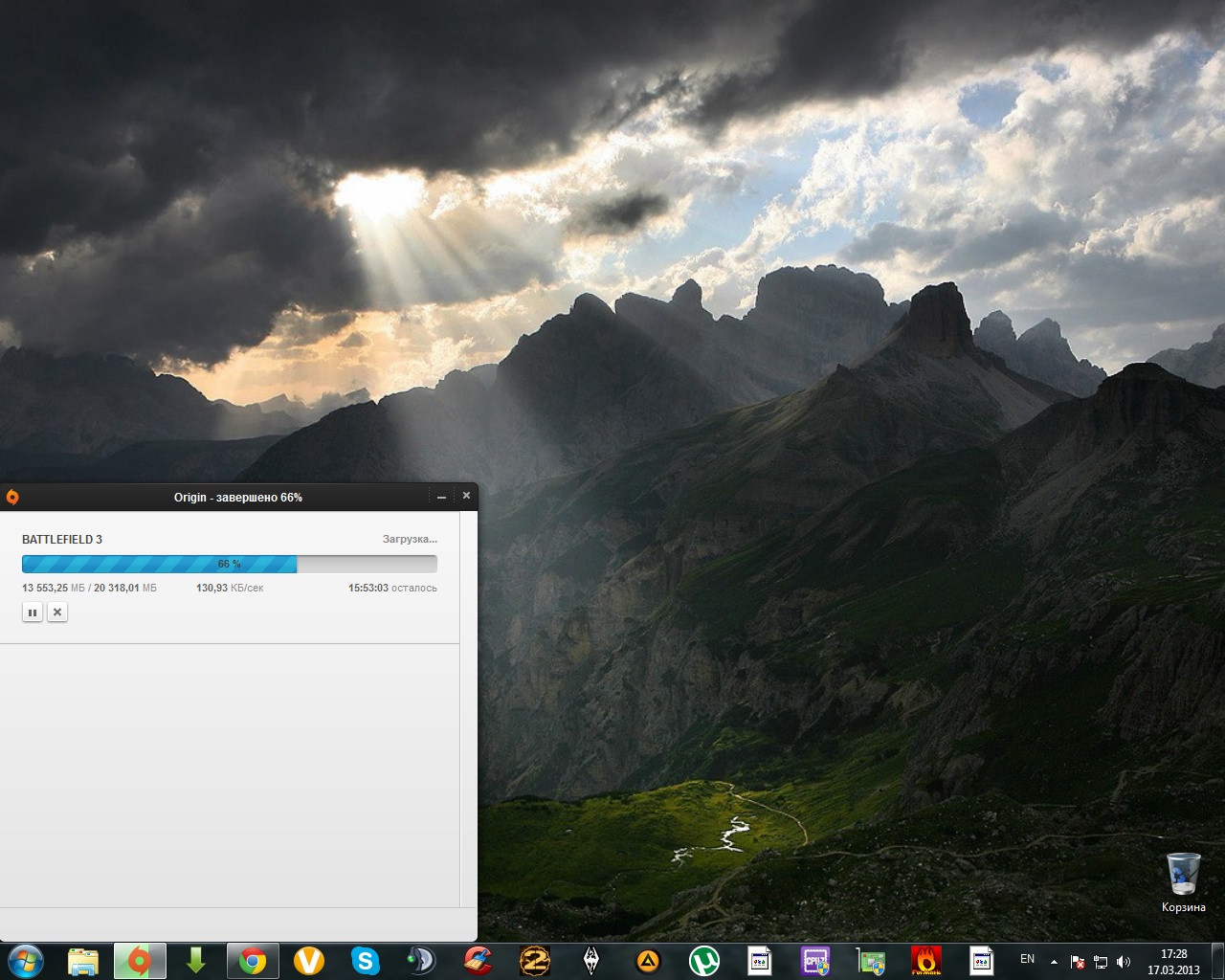The height and width of the screenshot is (980, 1225).
Task: Switch to Google Chrome in taskbar
Action: pos(253,960)
